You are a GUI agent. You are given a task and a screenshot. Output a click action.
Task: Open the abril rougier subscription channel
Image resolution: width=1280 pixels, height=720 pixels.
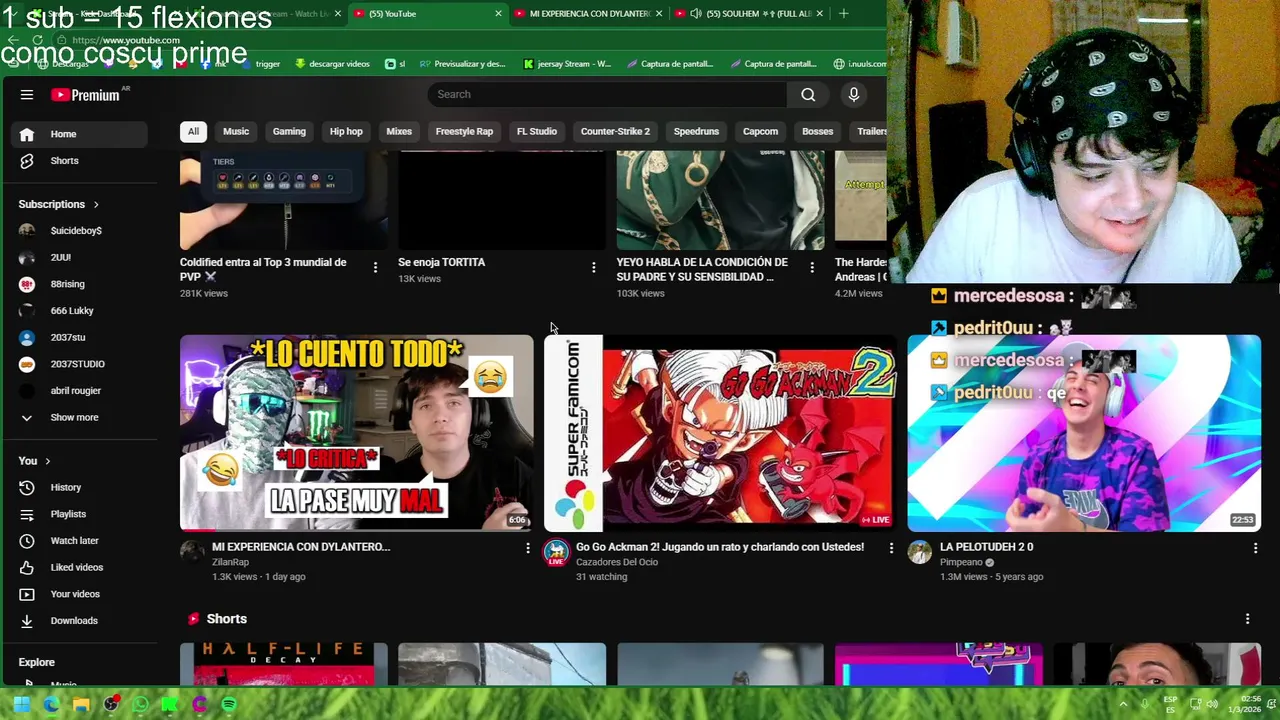click(x=76, y=391)
